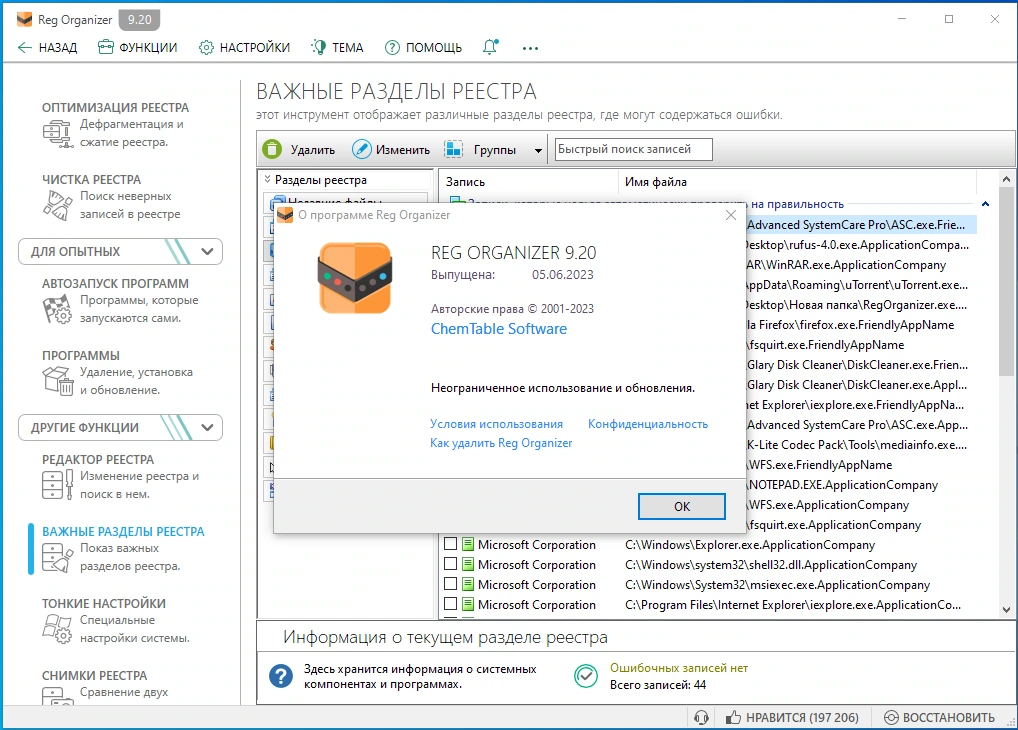This screenshot has height=730, width=1018.
Task: Open the Автозапуск программ section
Action: coord(116,284)
